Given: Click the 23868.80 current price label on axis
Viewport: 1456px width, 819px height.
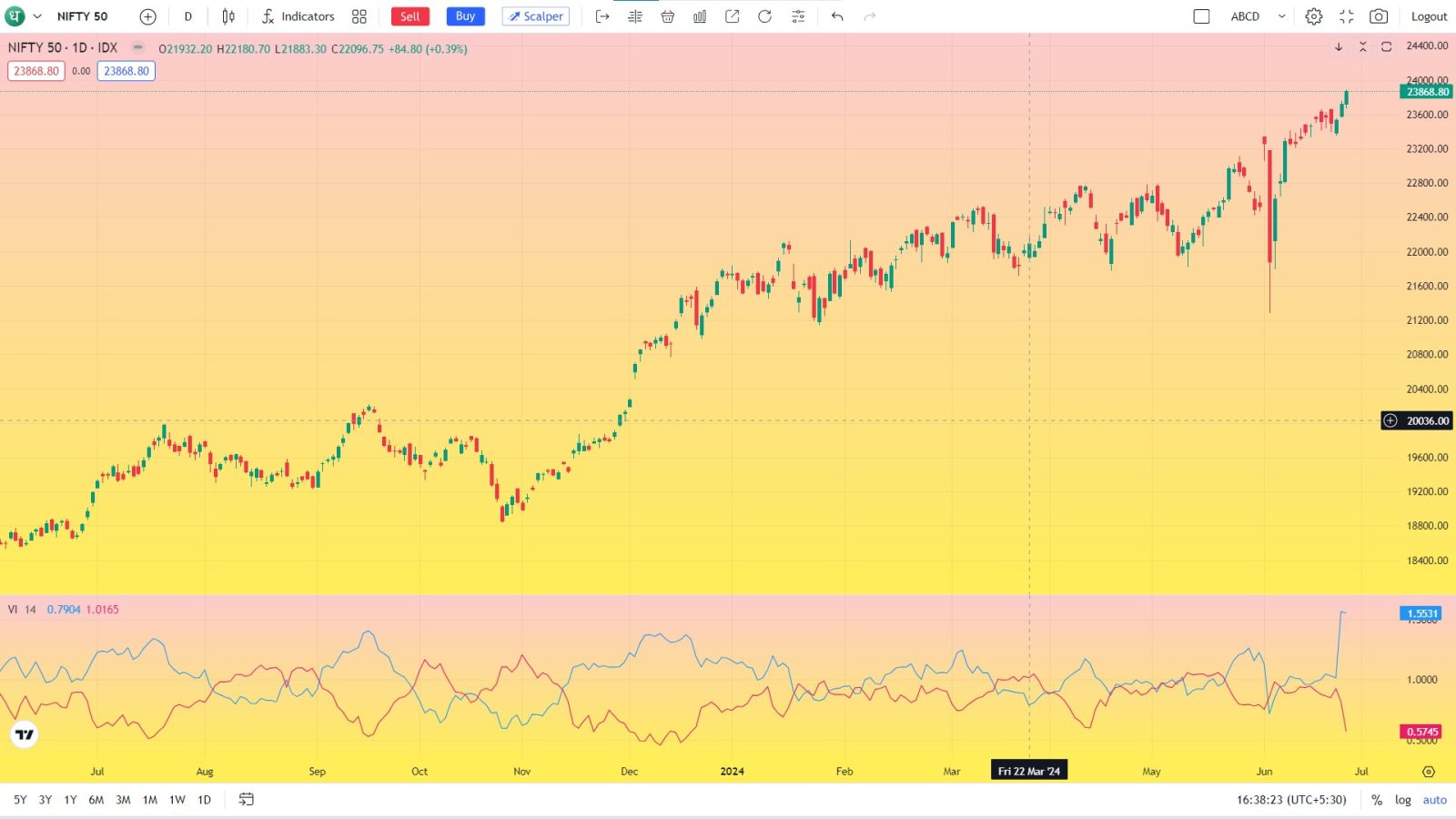Looking at the screenshot, I should coord(1426,92).
